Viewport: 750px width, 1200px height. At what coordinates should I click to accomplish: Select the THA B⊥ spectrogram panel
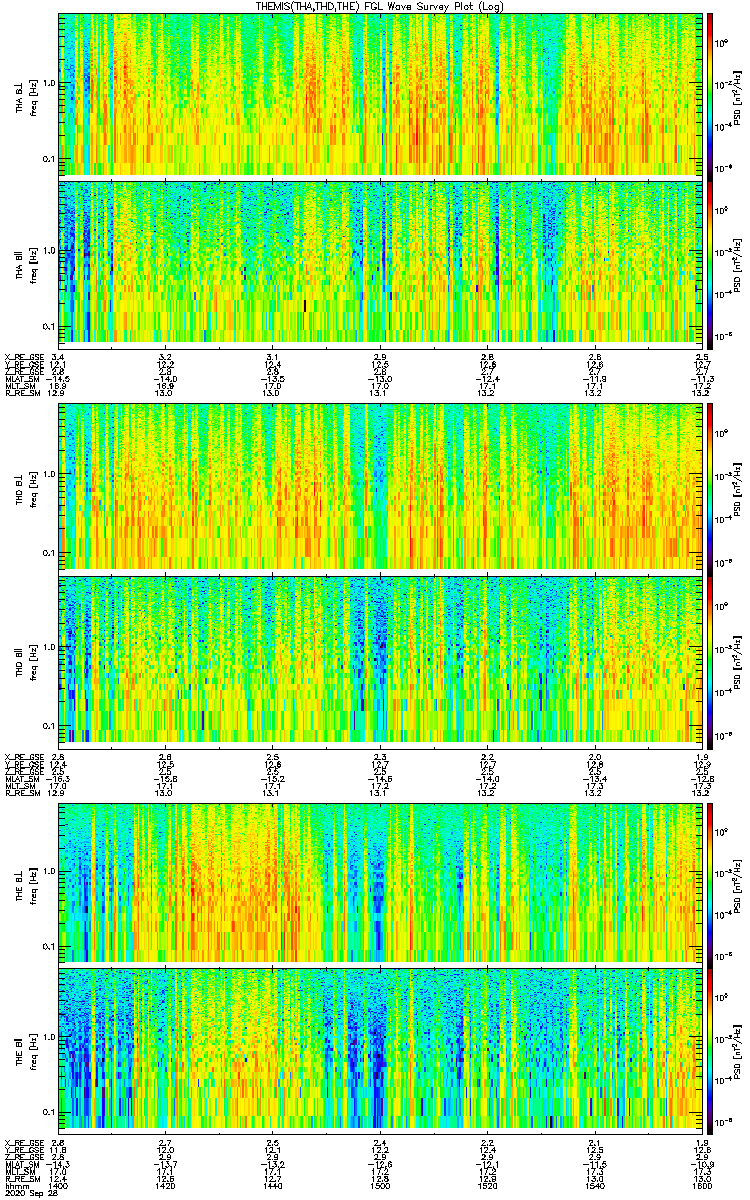pyautogui.click(x=380, y=94)
